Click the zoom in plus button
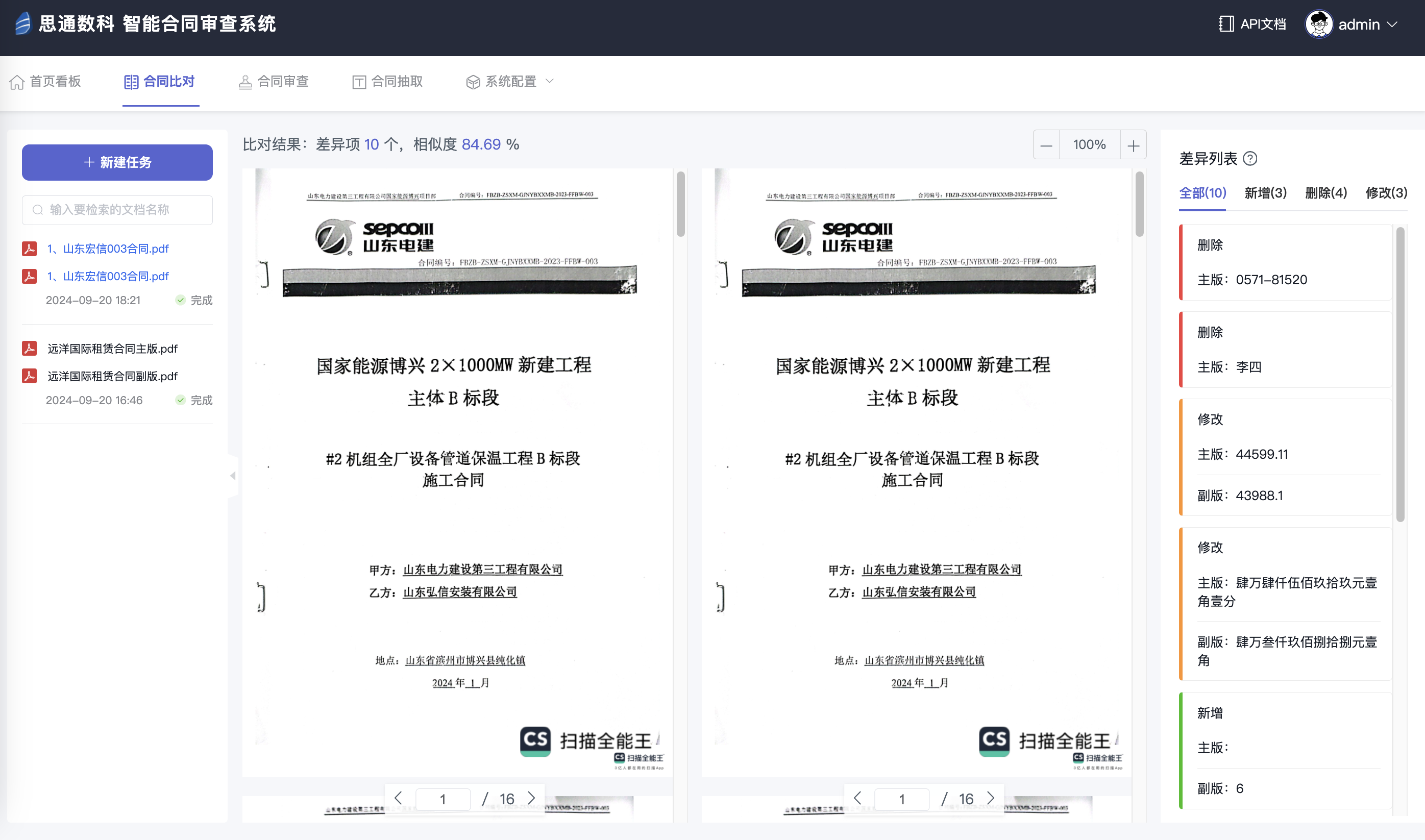The height and width of the screenshot is (840, 1425). click(1133, 145)
